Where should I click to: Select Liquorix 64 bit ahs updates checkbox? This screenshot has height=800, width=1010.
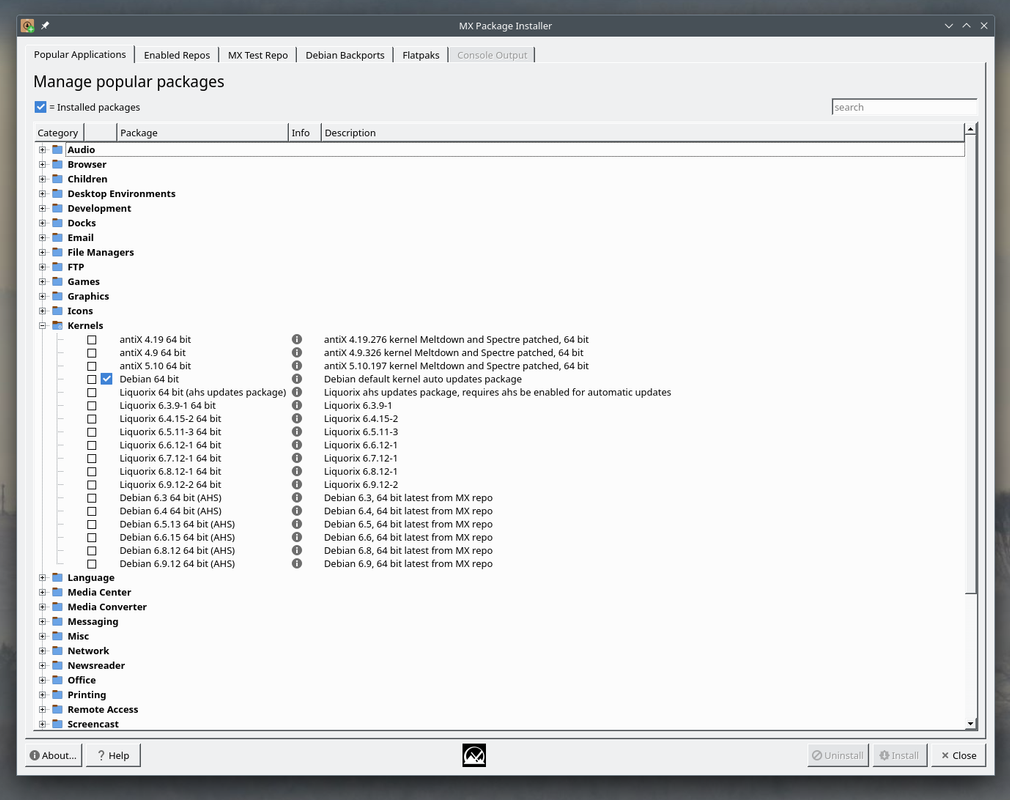click(92, 392)
